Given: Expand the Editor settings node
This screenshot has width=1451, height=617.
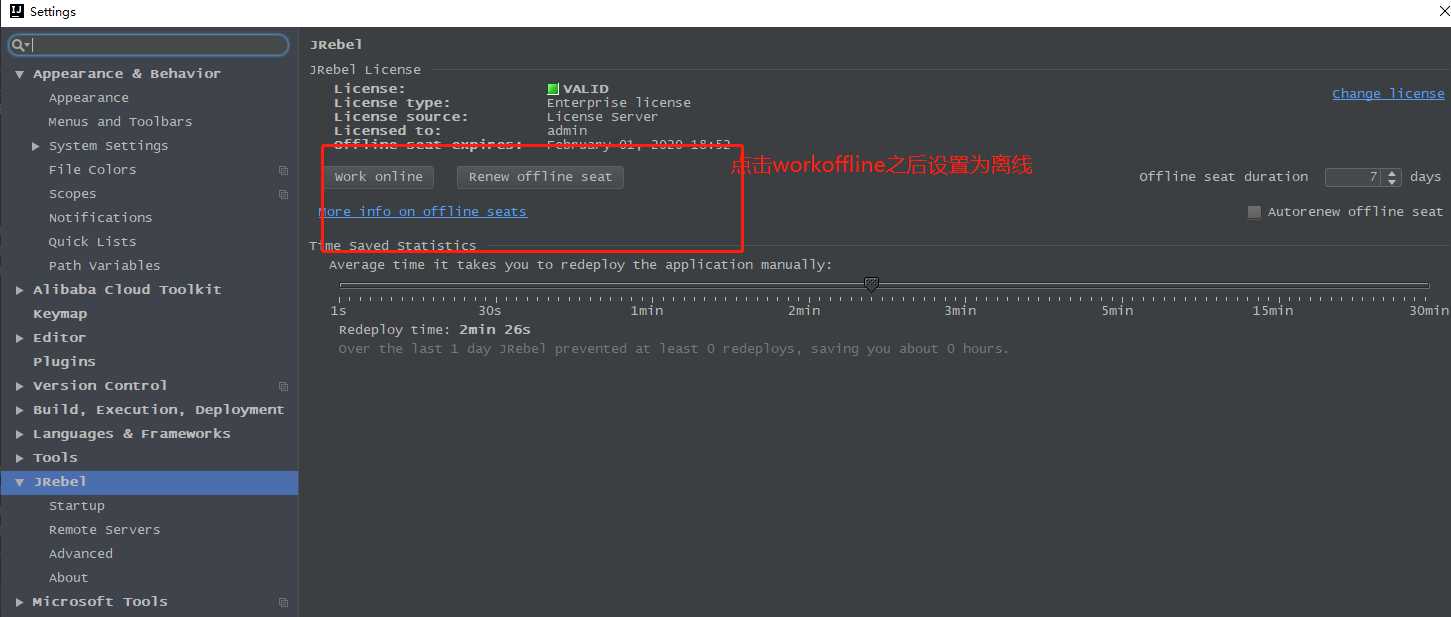Looking at the screenshot, I should 20,338.
